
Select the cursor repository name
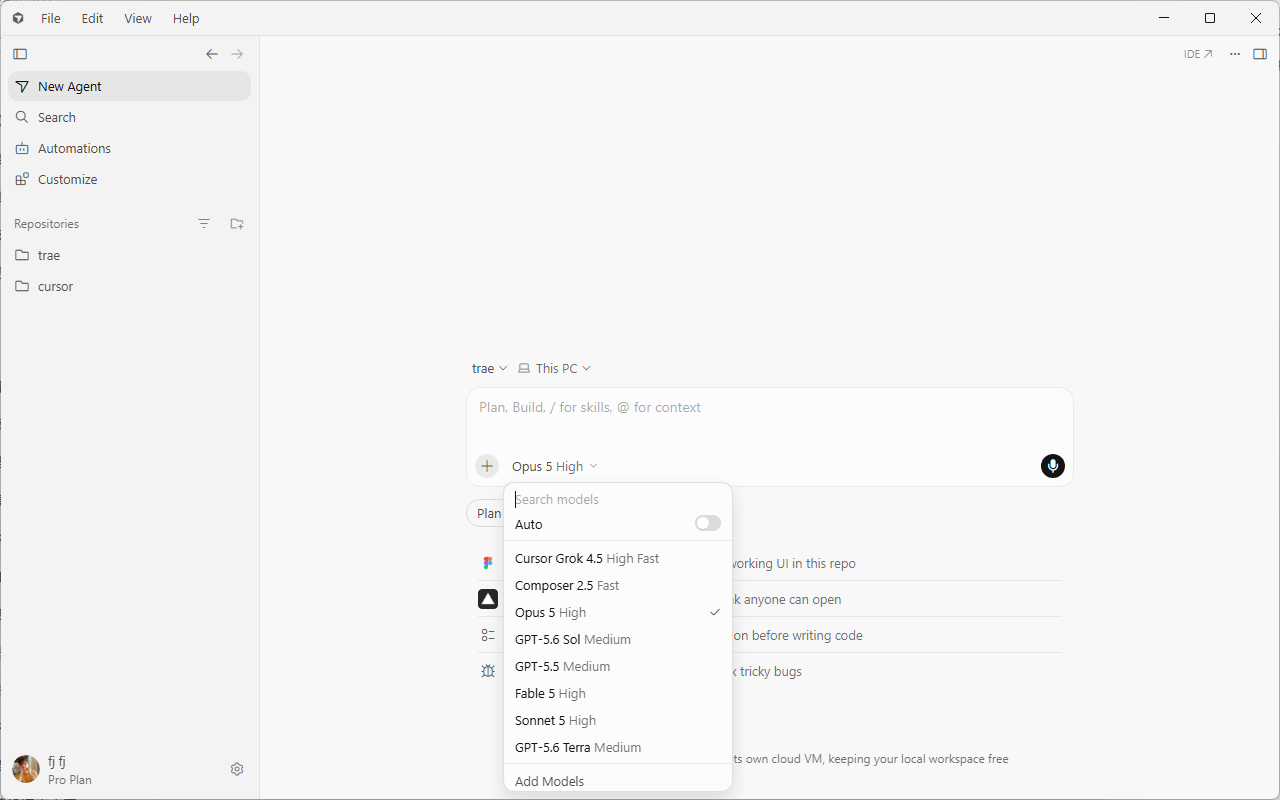click(x=56, y=286)
